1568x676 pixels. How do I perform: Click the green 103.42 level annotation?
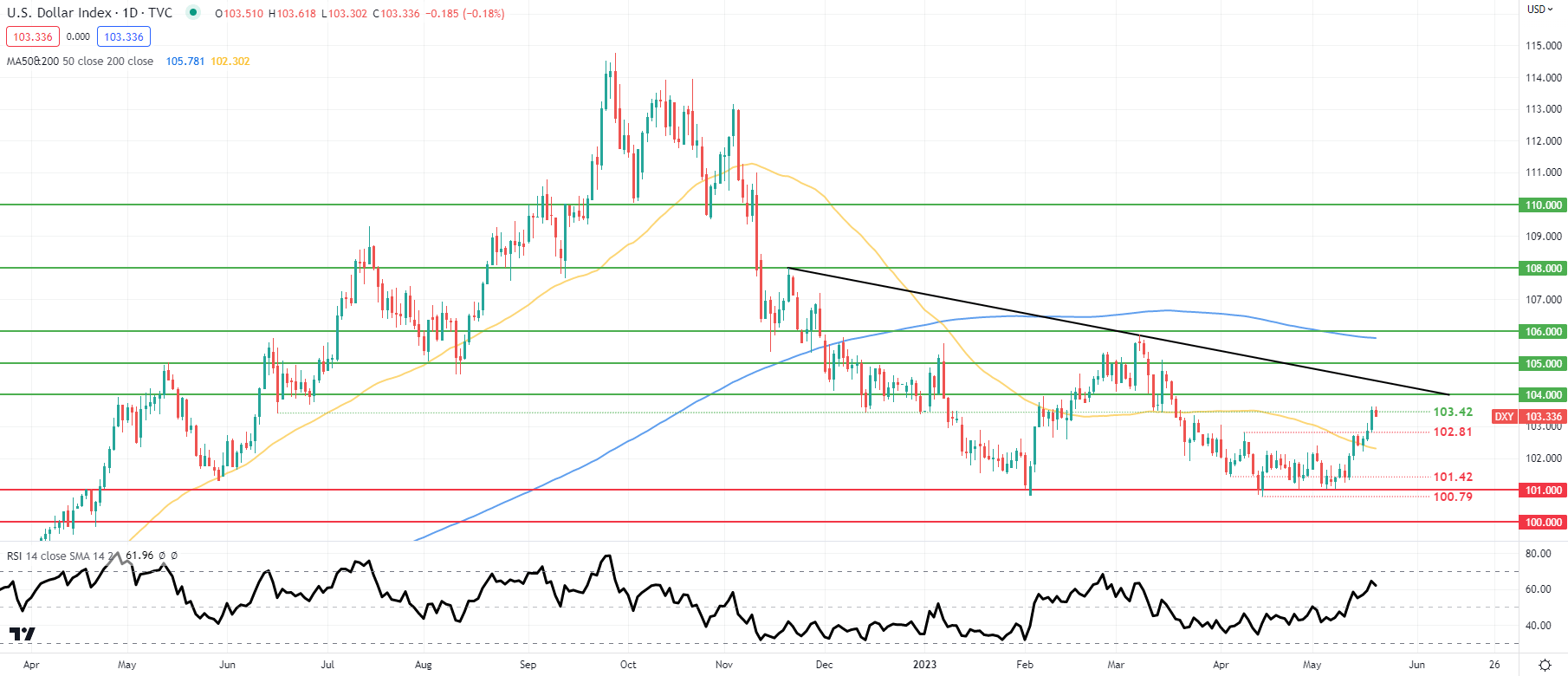click(x=1453, y=413)
